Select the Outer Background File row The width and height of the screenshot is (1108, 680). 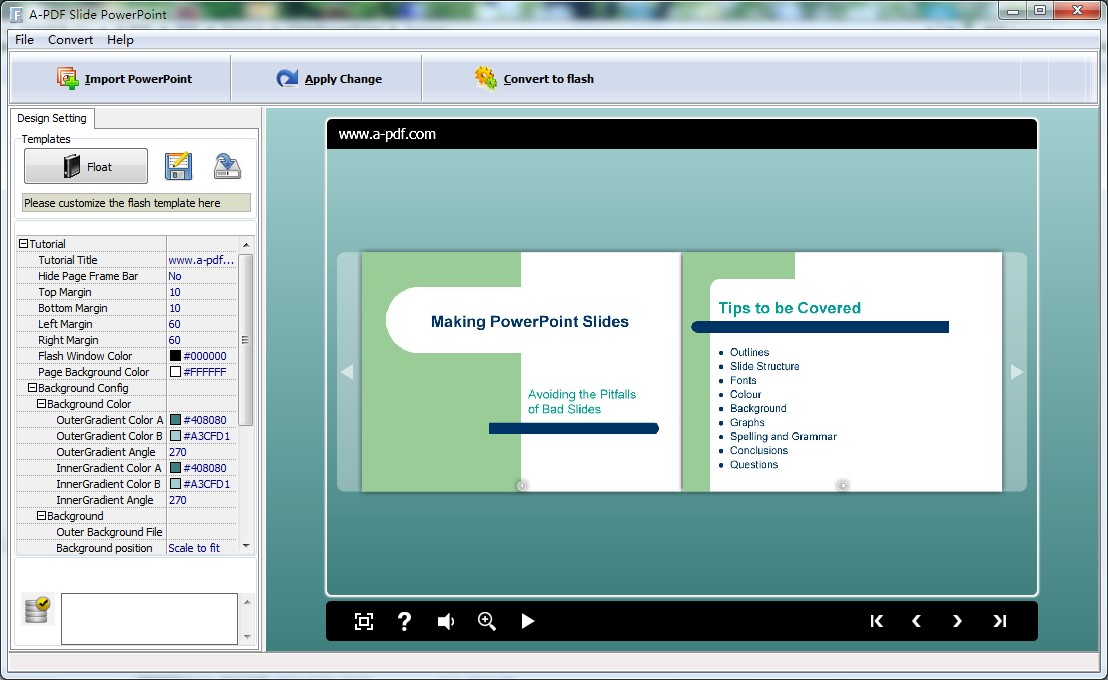coord(127,532)
